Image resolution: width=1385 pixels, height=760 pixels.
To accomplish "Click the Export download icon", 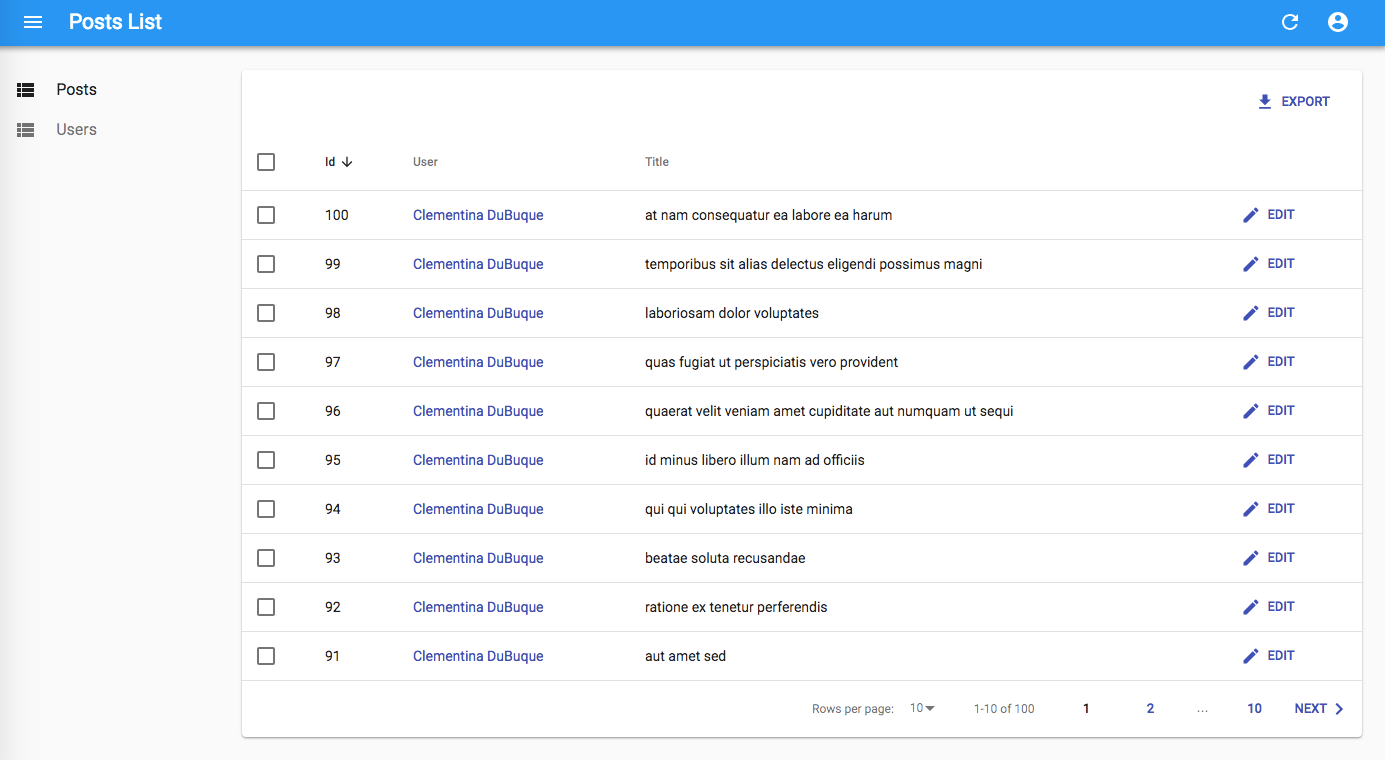I will click(1265, 102).
